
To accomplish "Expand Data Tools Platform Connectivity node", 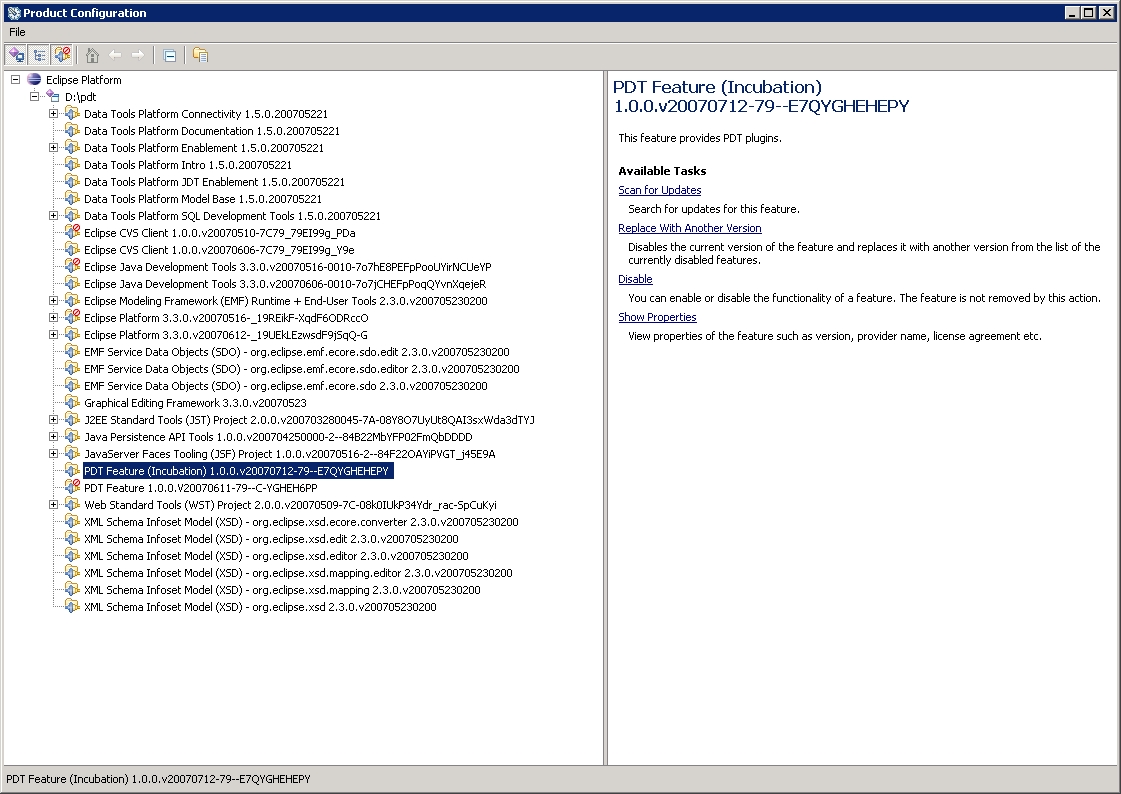I will pos(54,114).
